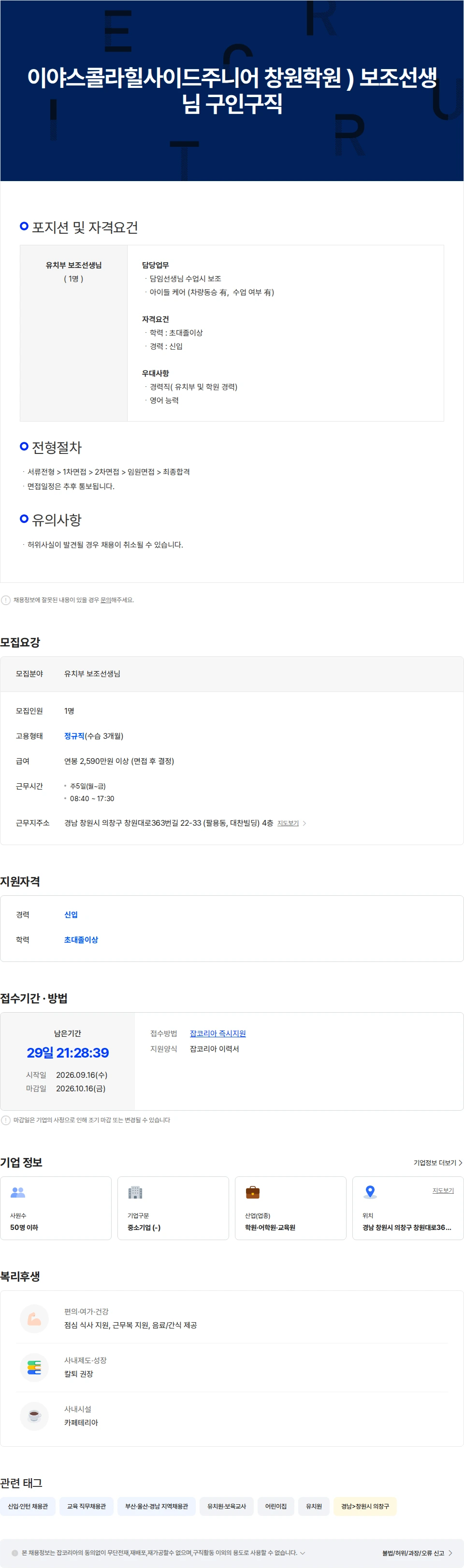Select the 신입·인턴 채용관 tag
Viewport: 464px width, 1568px height.
[x=28, y=1506]
